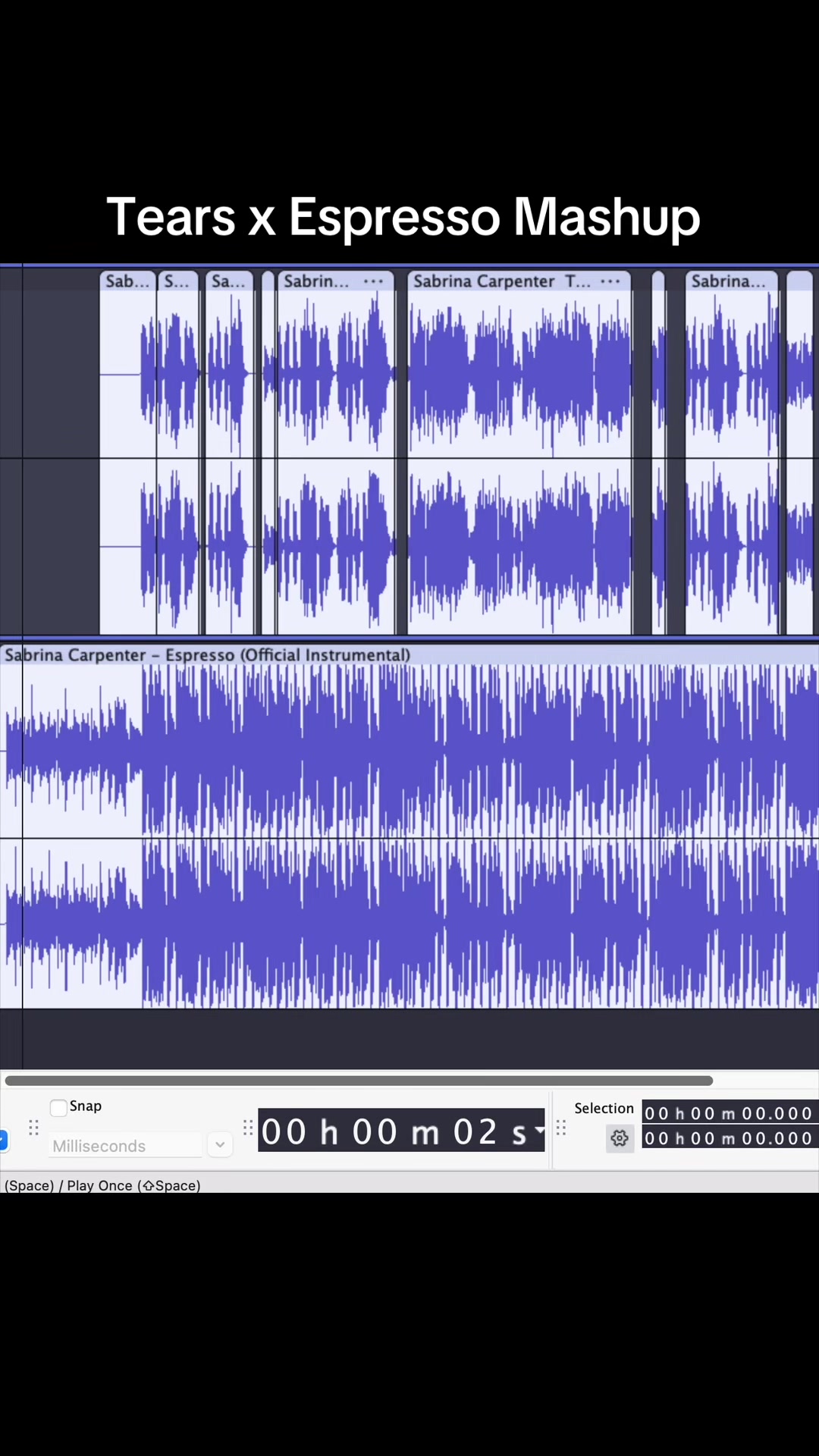The image size is (819, 1456).
Task: Click the Espresso instrumental waveform
Action: coord(409,837)
